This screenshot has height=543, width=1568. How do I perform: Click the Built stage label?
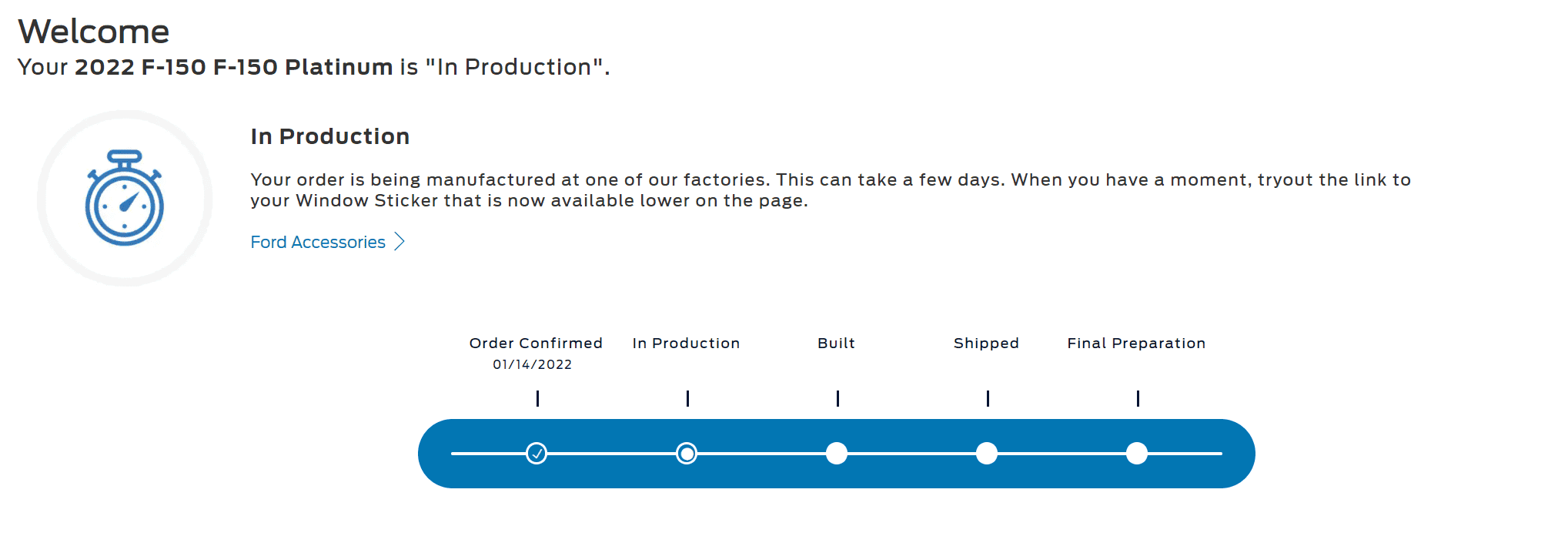tap(836, 344)
